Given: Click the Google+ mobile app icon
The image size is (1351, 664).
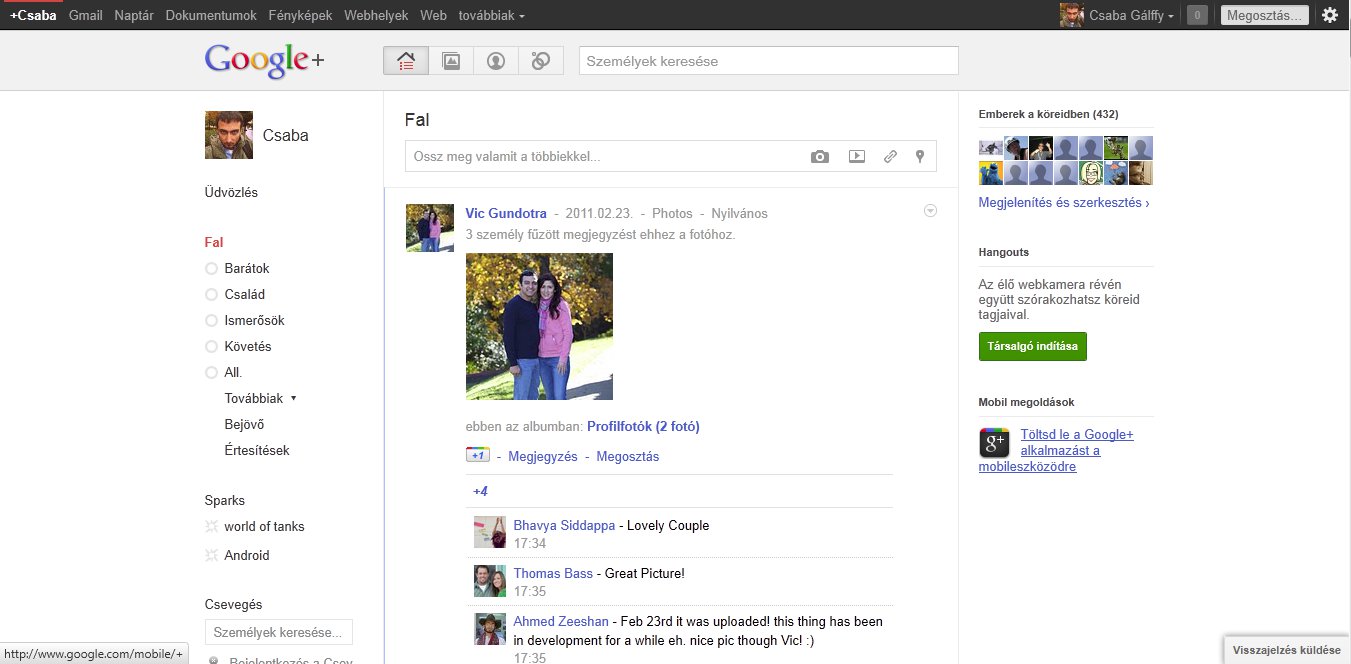Looking at the screenshot, I should coord(994,443).
